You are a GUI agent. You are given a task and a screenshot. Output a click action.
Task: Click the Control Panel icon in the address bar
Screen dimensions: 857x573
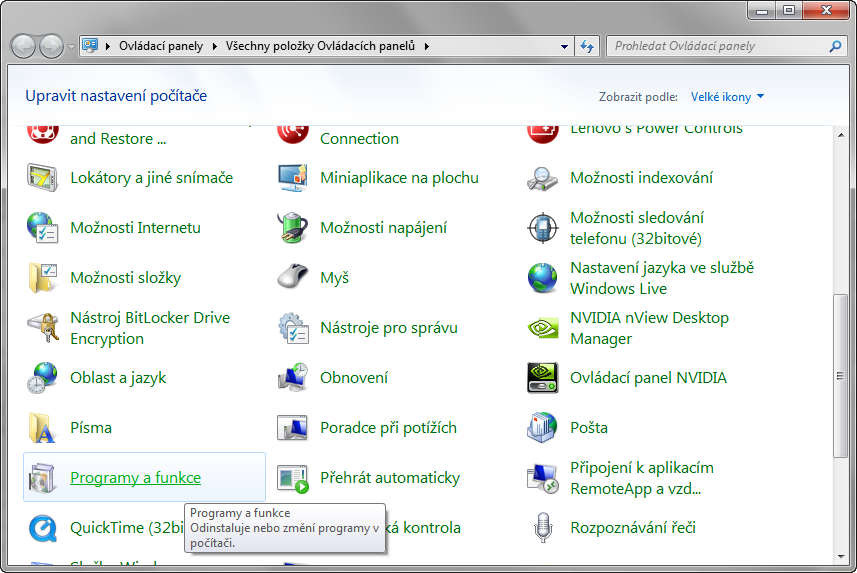[x=91, y=45]
